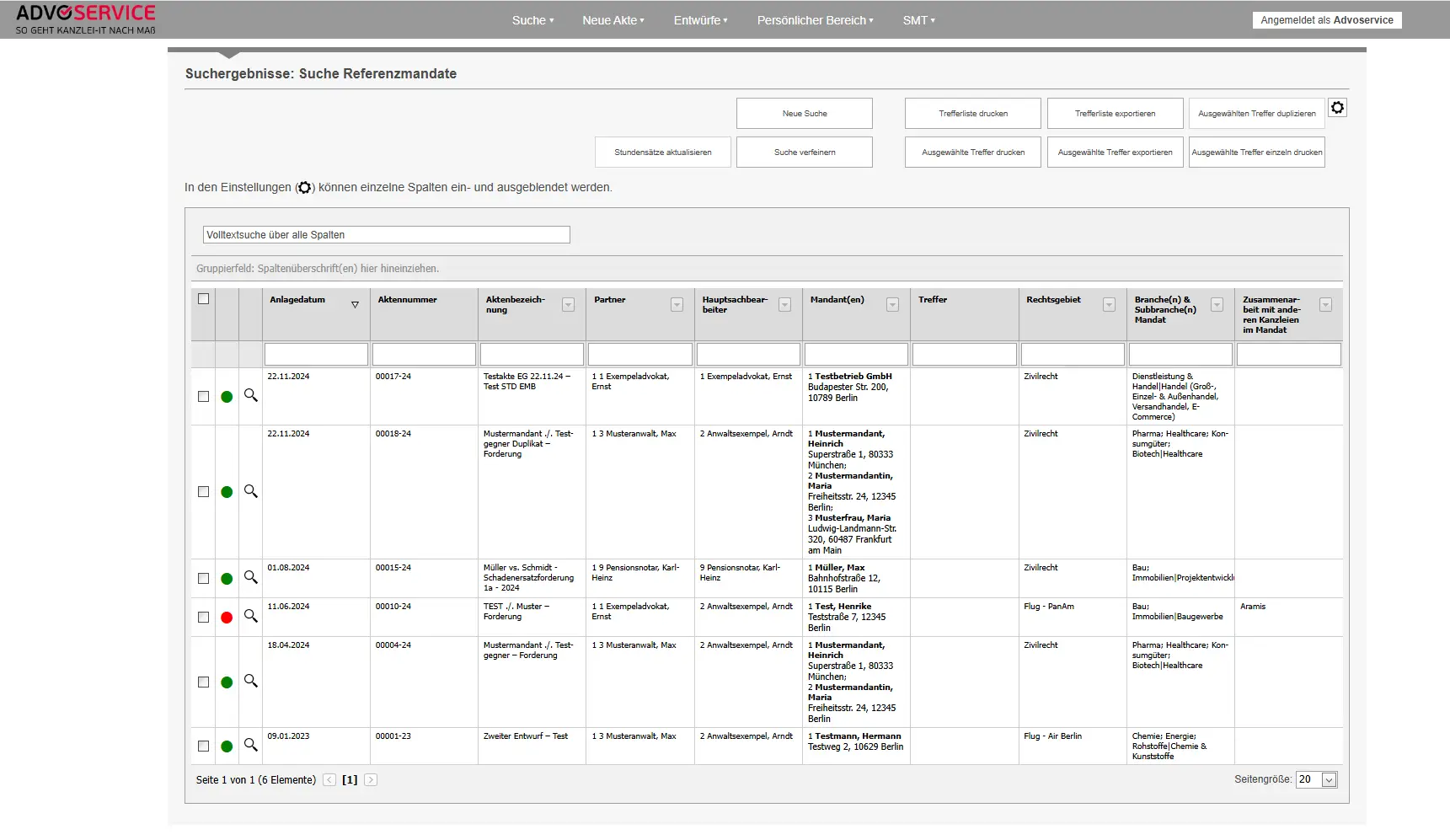Open the Suche menu
This screenshot has width=1450, height=840.
(532, 20)
